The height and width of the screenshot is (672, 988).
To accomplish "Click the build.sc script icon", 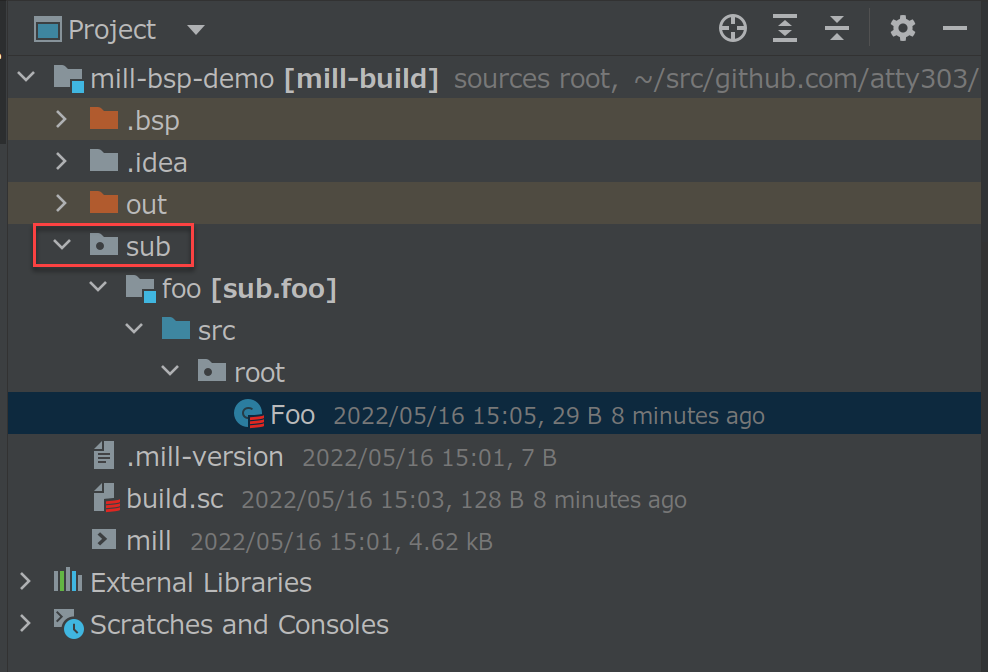I will tap(106, 498).
